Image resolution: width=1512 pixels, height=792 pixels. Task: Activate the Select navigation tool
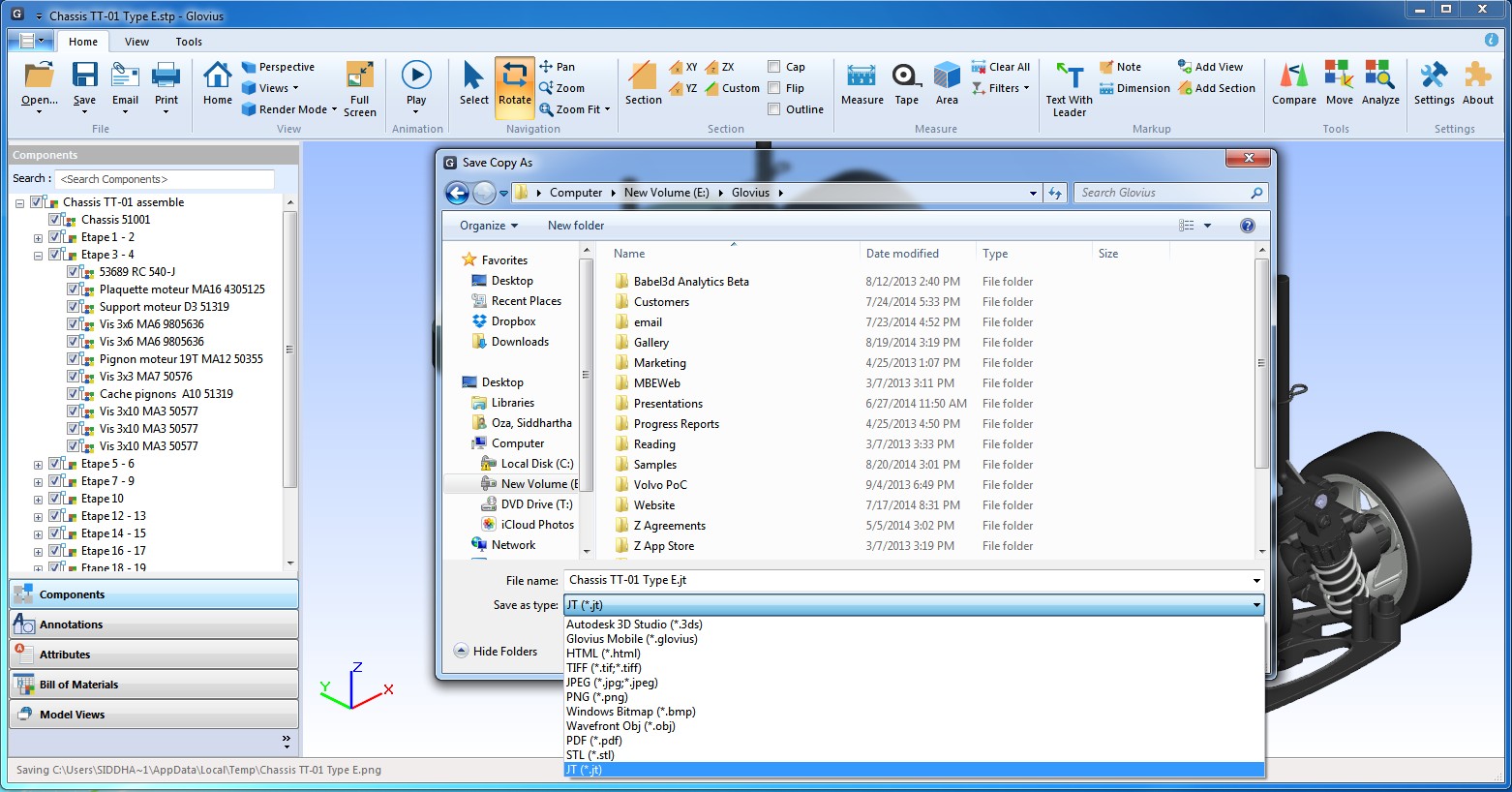click(x=474, y=83)
